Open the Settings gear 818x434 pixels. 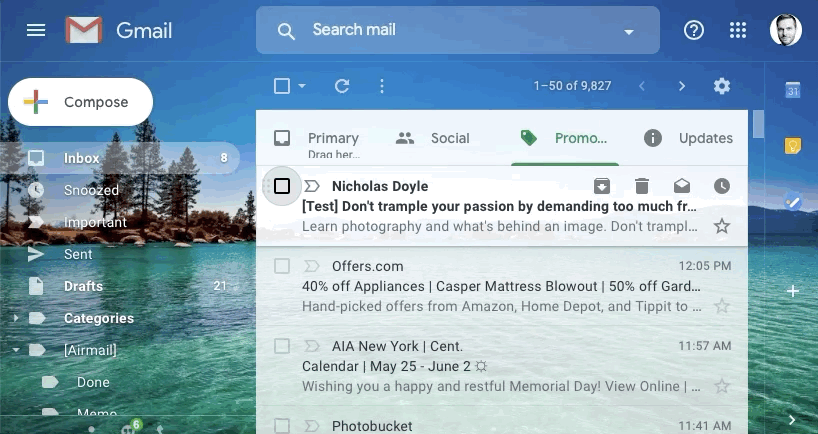722,86
